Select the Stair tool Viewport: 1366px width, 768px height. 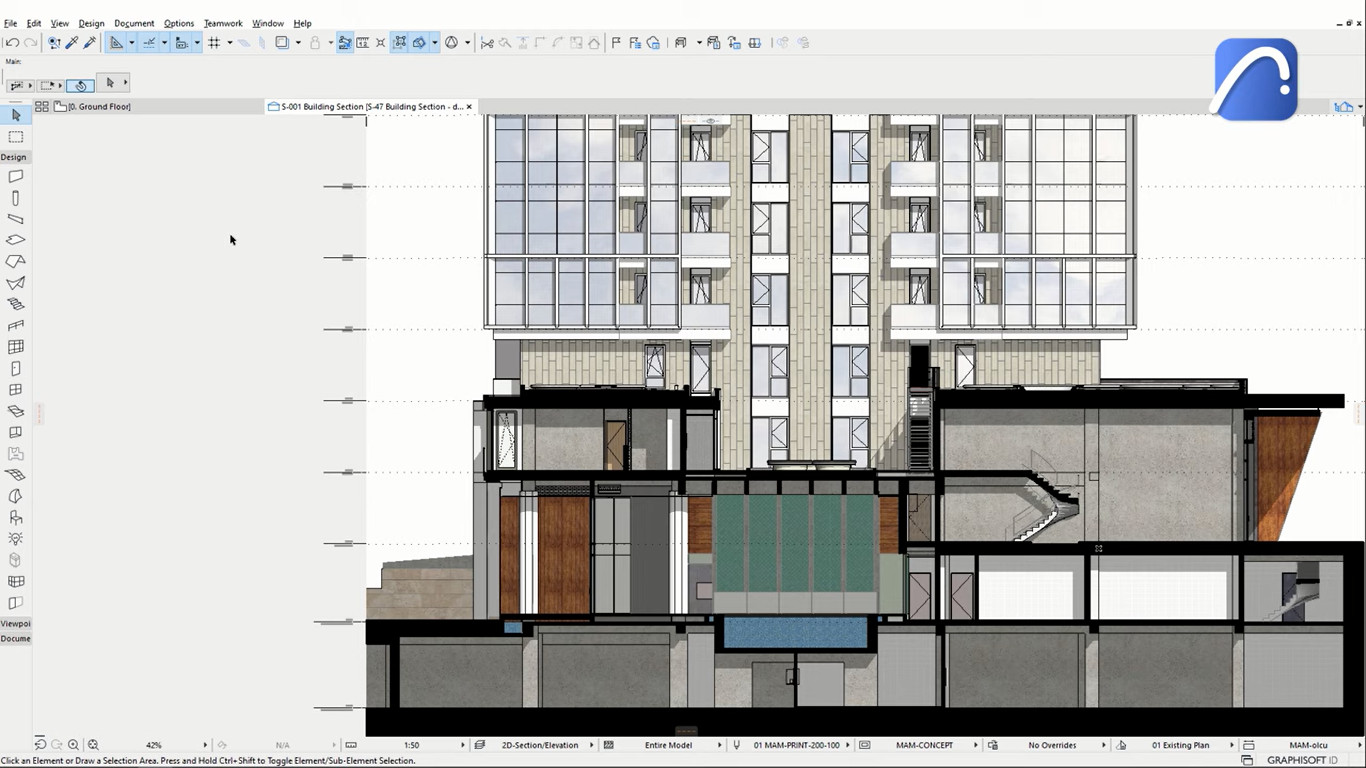(x=16, y=304)
